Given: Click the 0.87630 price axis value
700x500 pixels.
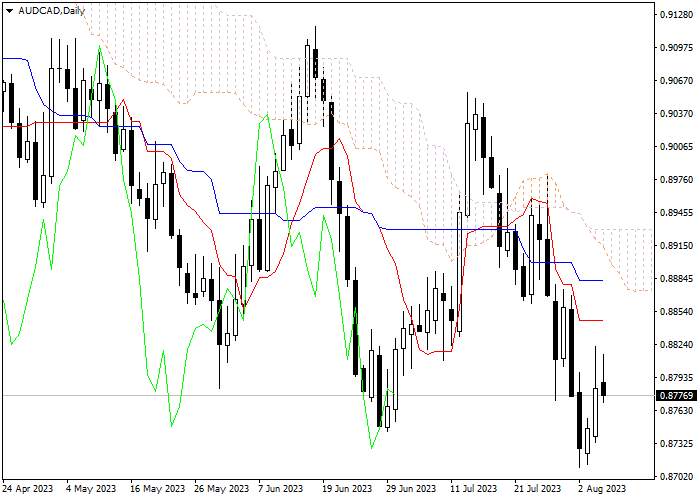Looking at the screenshot, I should [678, 410].
